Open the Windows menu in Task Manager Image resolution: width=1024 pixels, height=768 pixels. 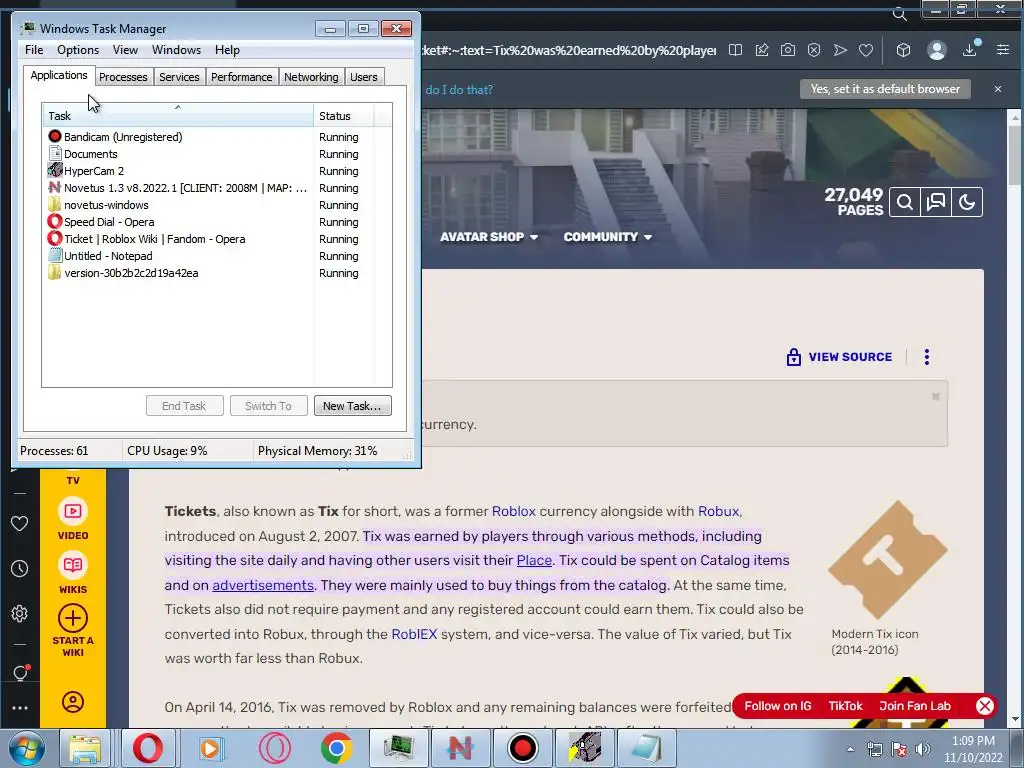pos(176,50)
